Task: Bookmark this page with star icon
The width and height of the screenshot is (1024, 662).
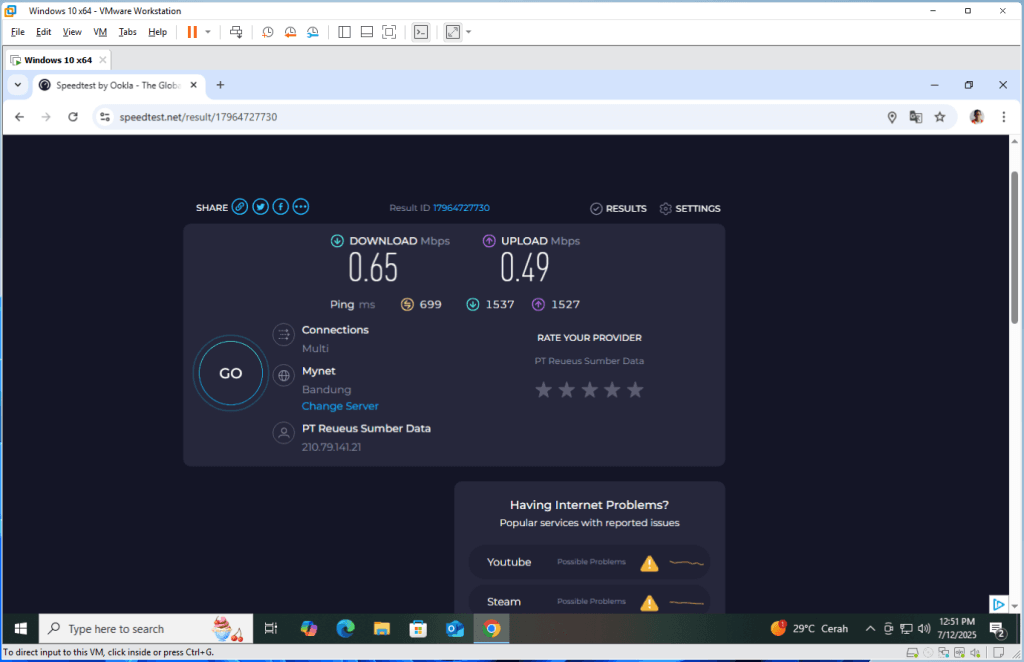Action: [x=940, y=117]
